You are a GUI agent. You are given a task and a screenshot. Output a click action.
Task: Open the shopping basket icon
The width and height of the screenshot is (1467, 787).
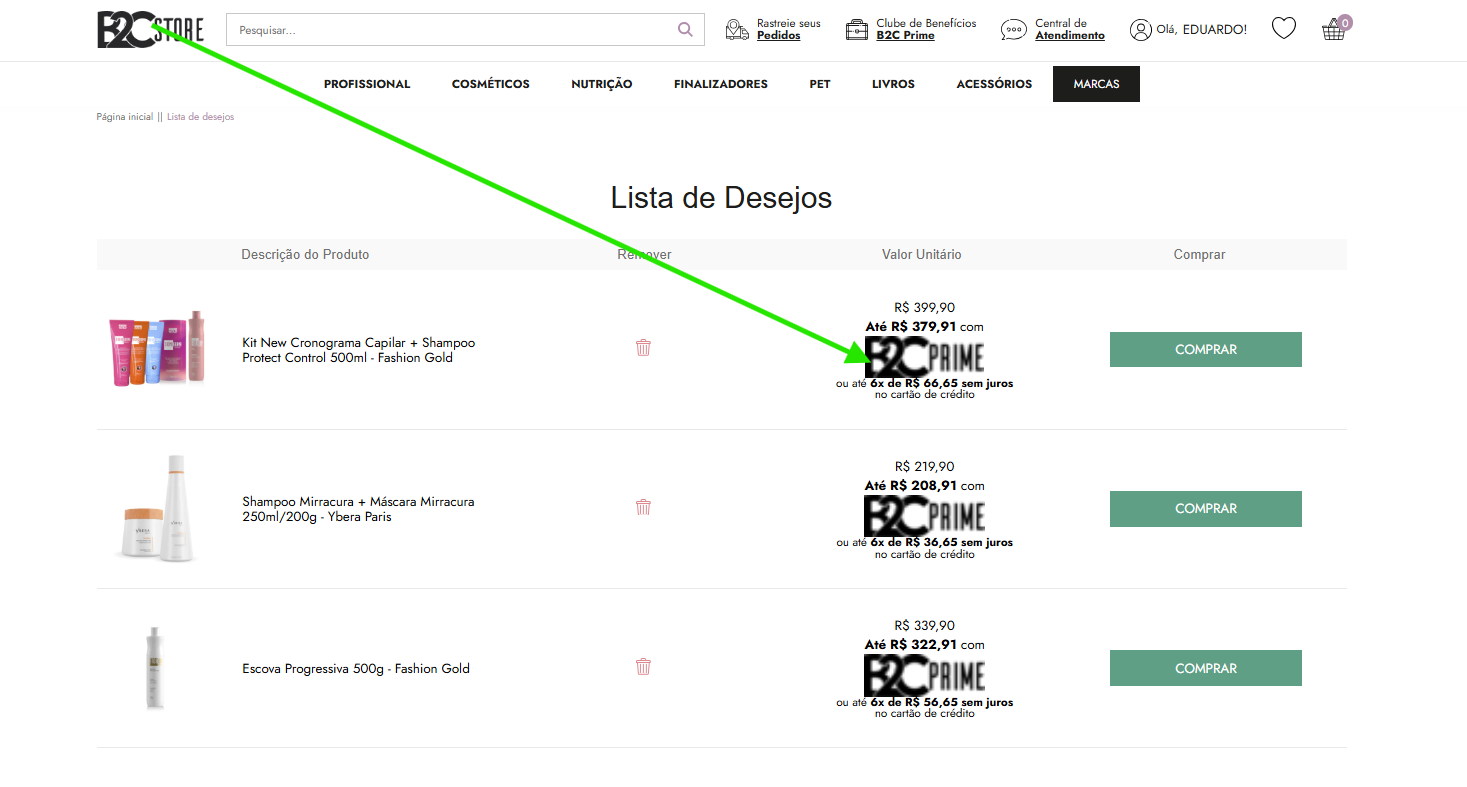click(x=1334, y=29)
